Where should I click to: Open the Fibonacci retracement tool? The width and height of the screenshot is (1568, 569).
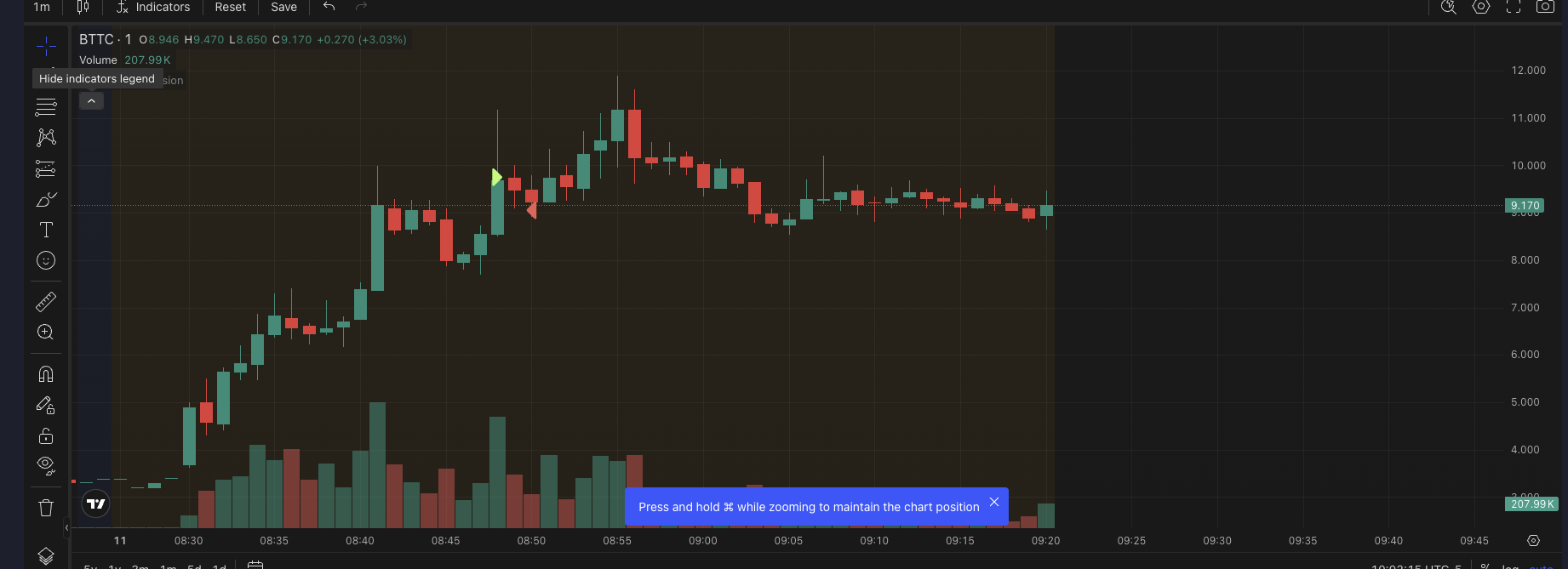click(x=46, y=168)
